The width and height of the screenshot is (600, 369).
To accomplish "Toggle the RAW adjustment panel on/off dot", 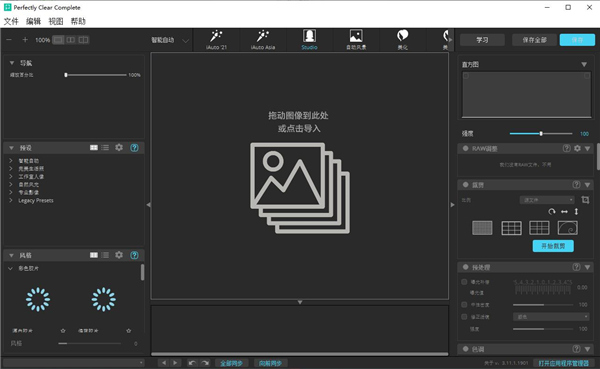I will pyautogui.click(x=465, y=148).
